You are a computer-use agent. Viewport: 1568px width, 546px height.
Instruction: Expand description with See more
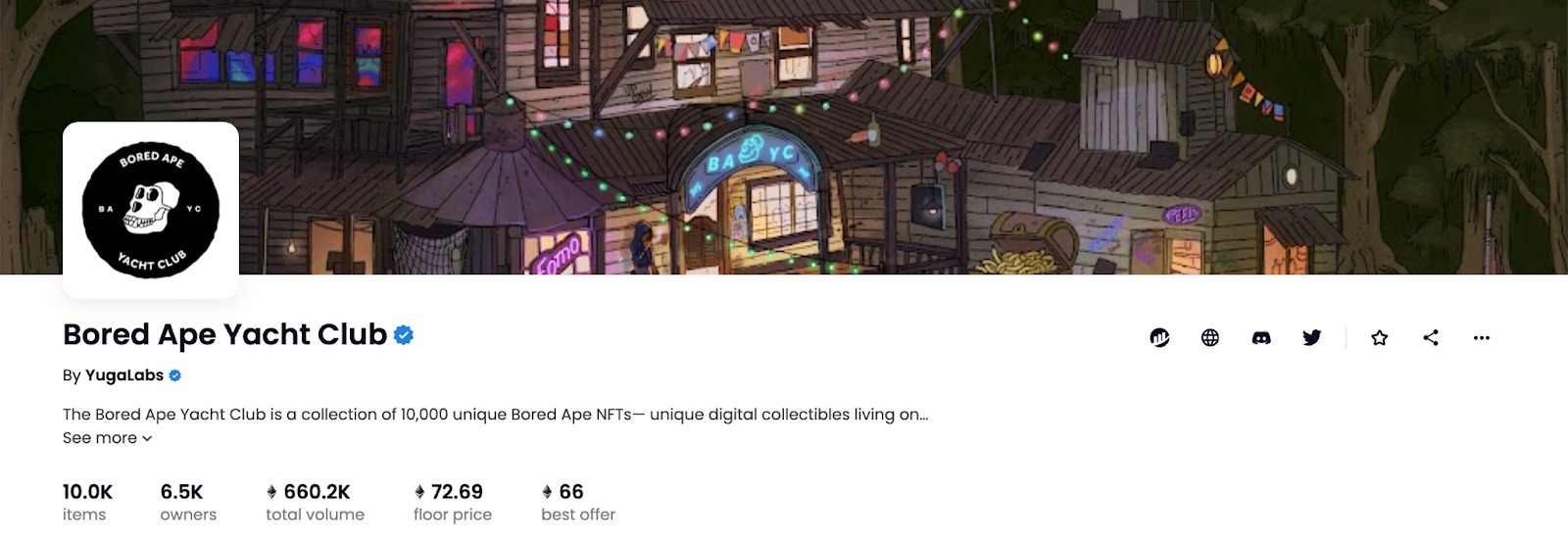click(107, 438)
